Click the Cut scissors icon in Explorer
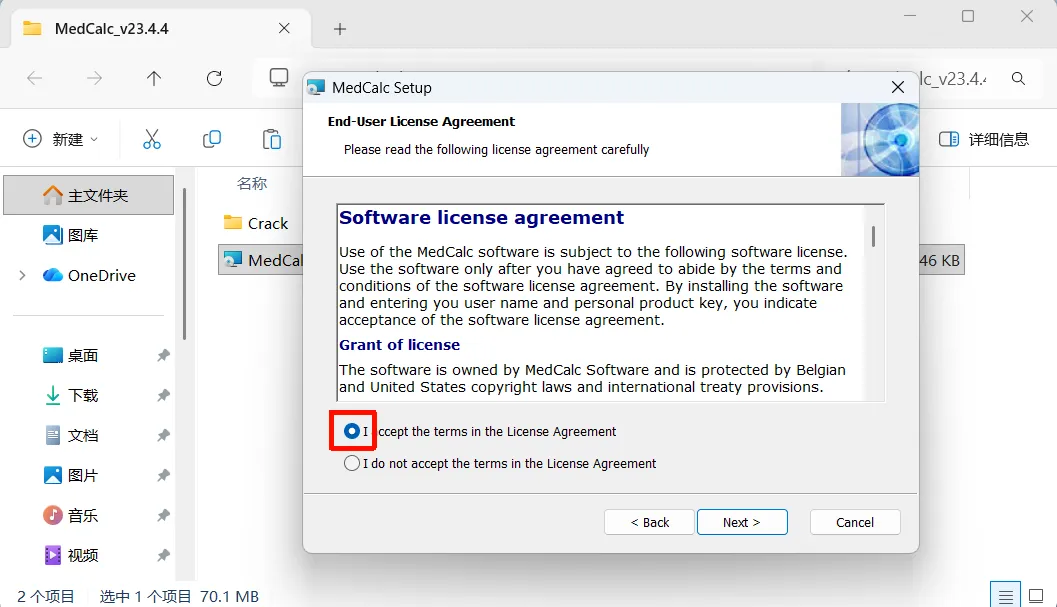The width and height of the screenshot is (1057, 607). (x=152, y=139)
